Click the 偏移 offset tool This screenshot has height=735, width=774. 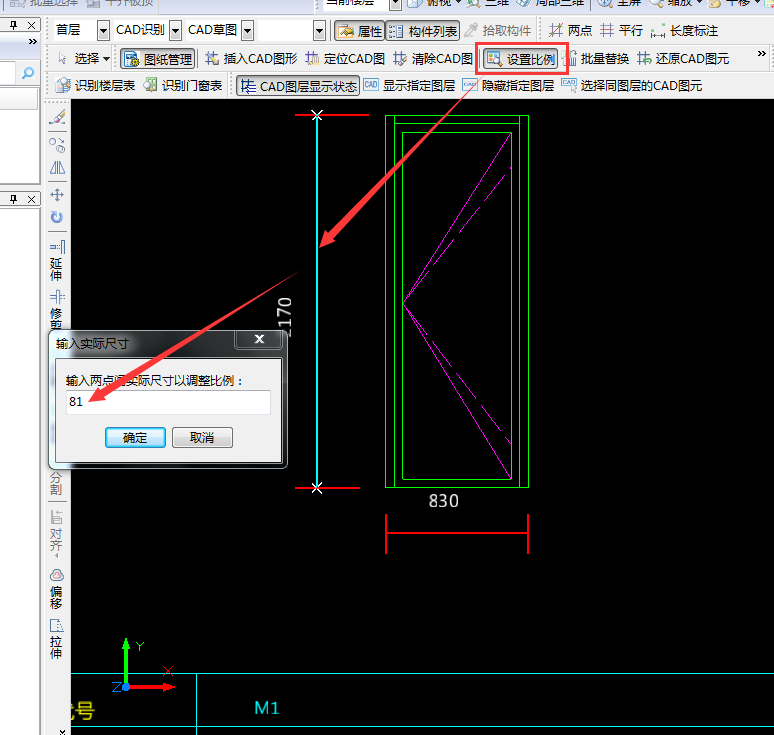(57, 589)
